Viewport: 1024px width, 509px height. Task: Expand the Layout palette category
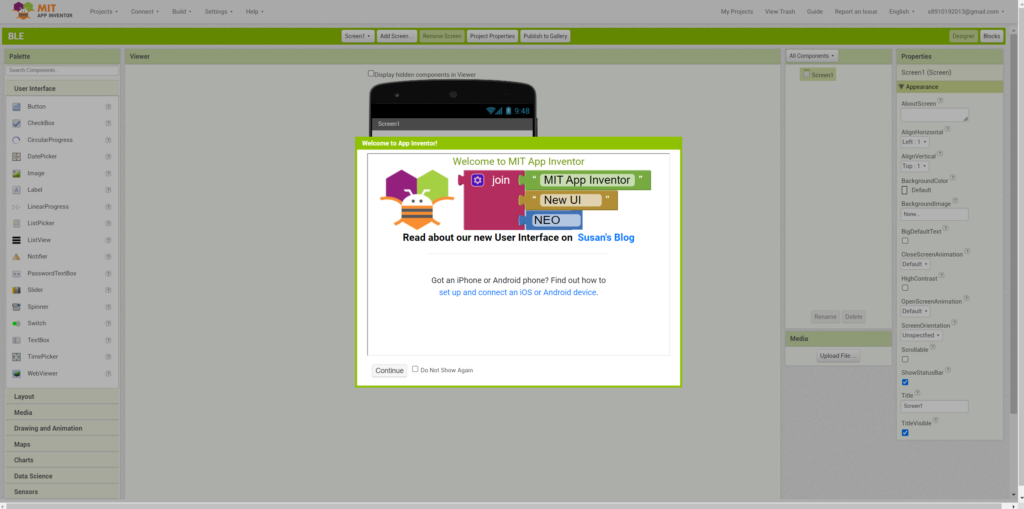62,397
